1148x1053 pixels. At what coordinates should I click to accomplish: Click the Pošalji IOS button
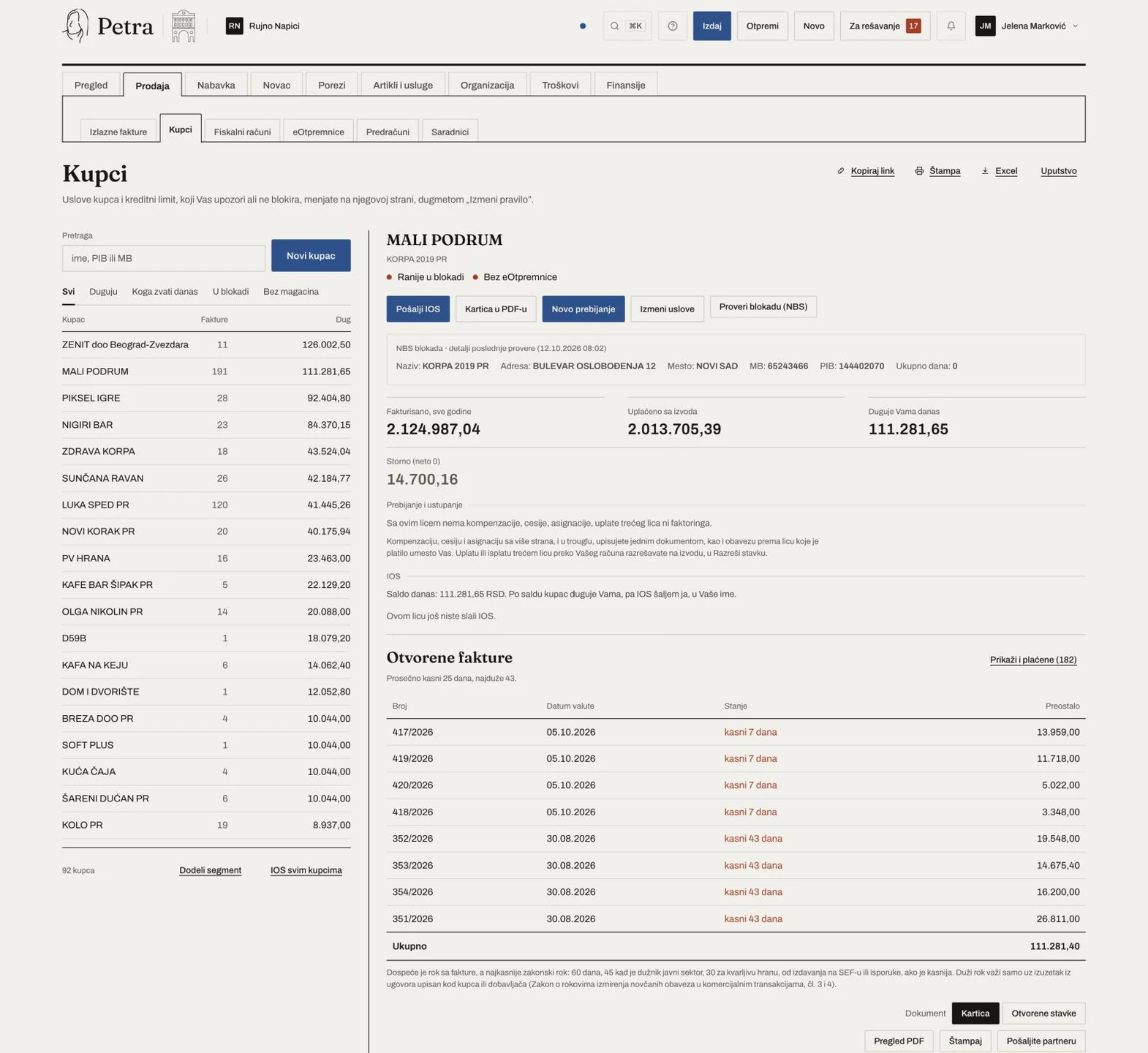(x=418, y=309)
